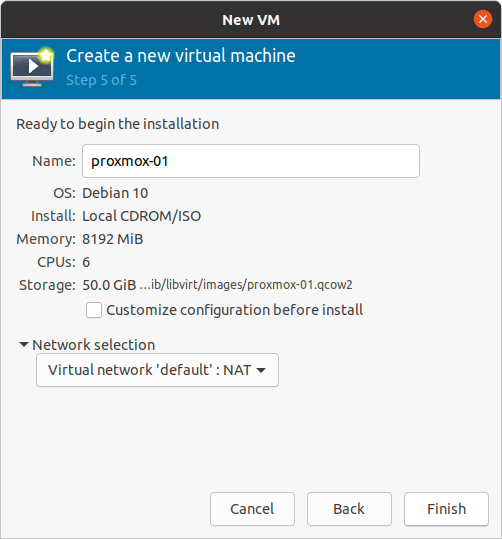The image size is (502, 539).
Task: Click the Finish button
Action: (446, 509)
